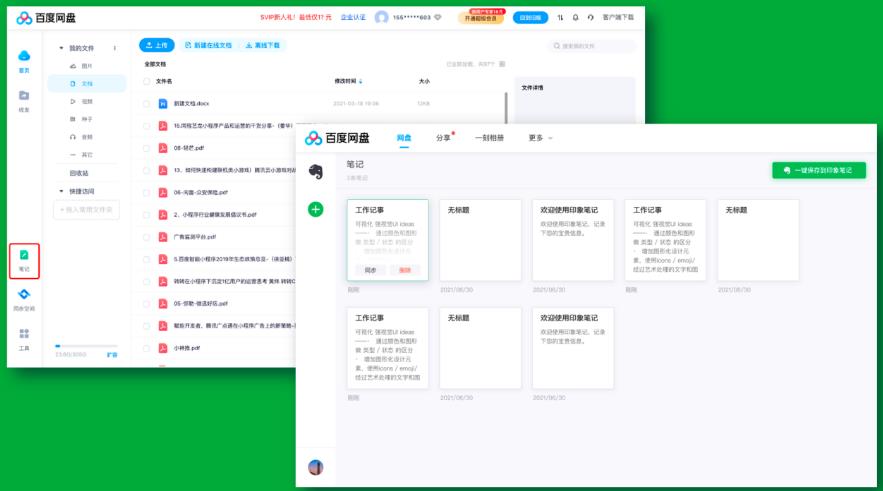
Task: Click the headphone audio icon in file tree
Action: coord(73,137)
